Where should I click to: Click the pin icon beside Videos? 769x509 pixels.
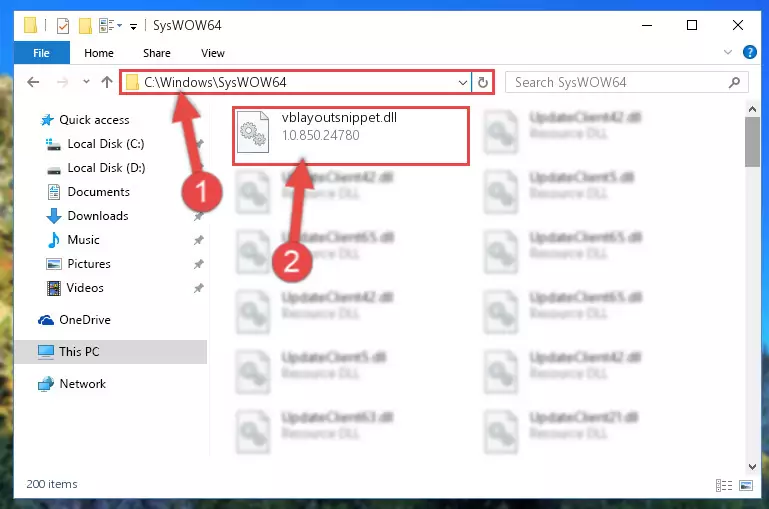[198, 288]
